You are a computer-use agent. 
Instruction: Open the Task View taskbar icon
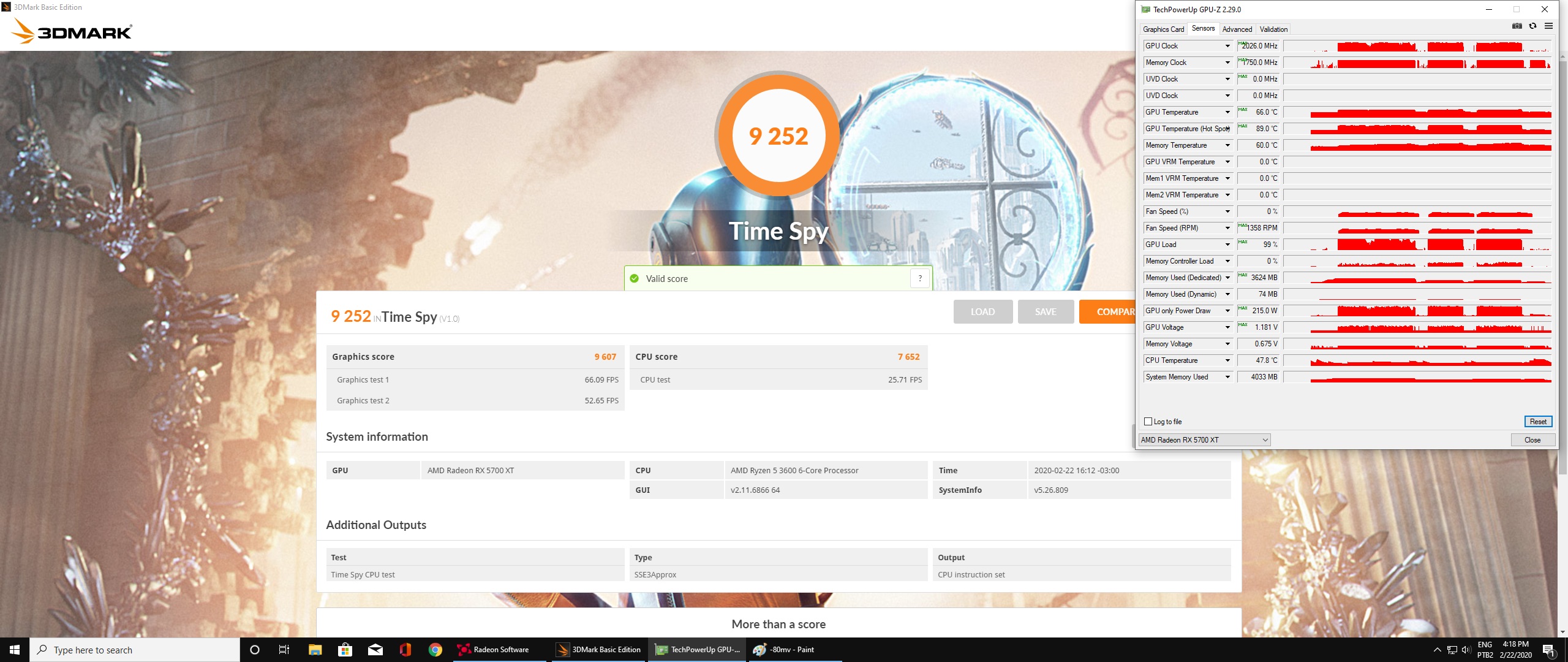(284, 650)
